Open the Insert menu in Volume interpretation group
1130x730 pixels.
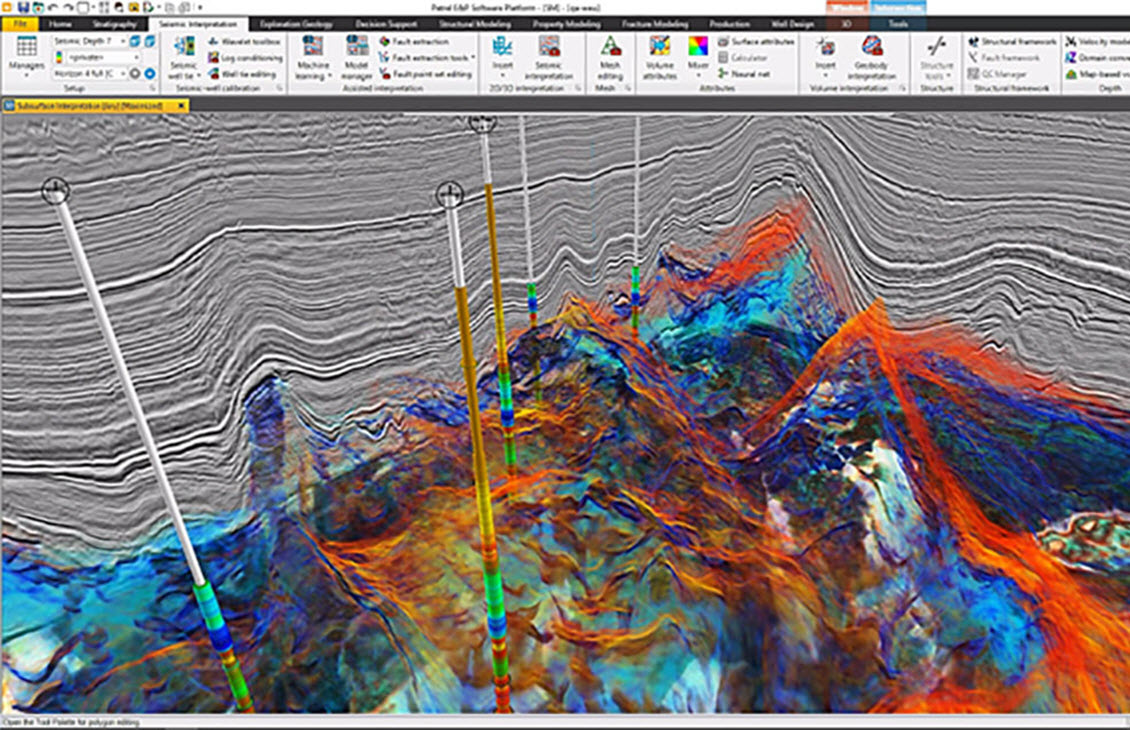point(825,58)
